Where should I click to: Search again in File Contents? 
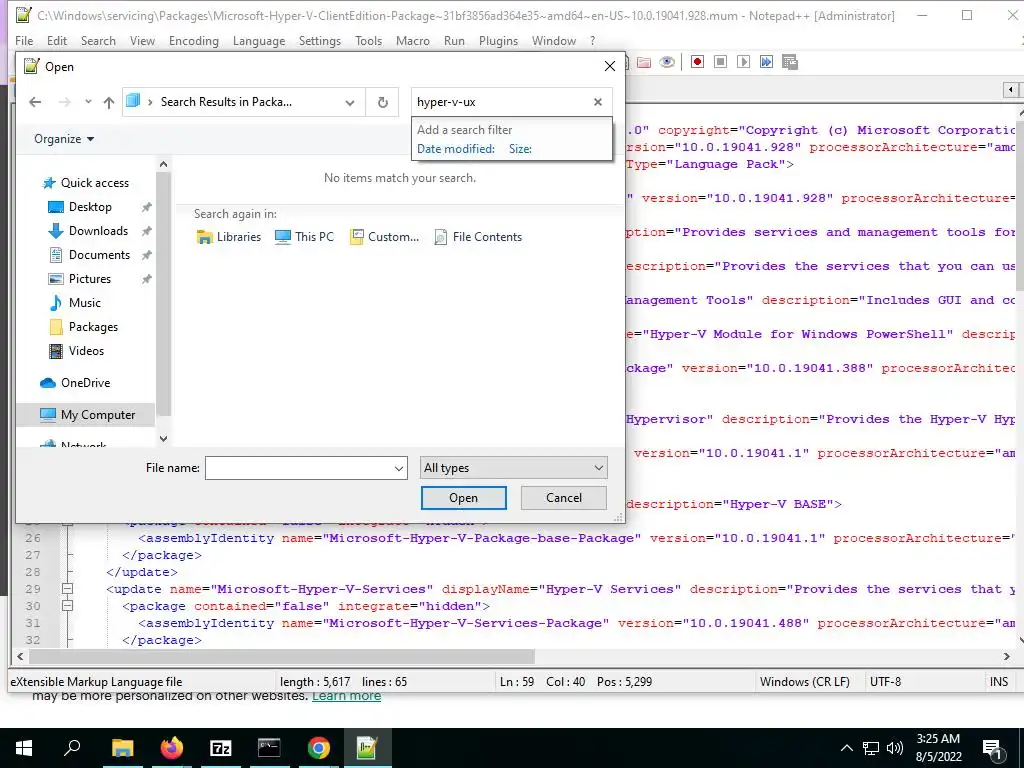tap(478, 237)
